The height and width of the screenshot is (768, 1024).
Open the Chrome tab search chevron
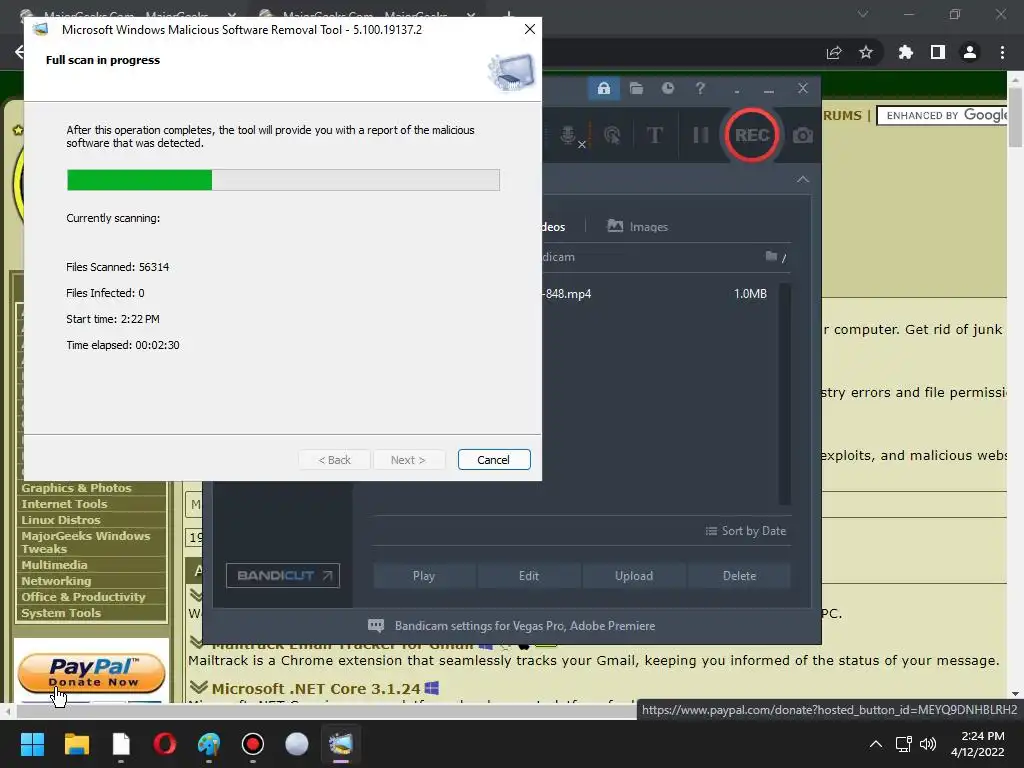[863, 14]
